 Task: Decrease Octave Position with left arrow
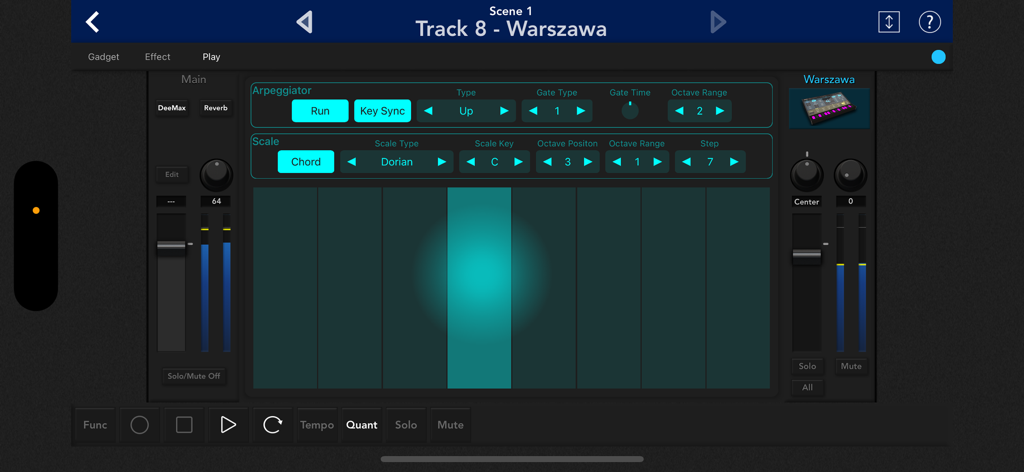pos(547,162)
